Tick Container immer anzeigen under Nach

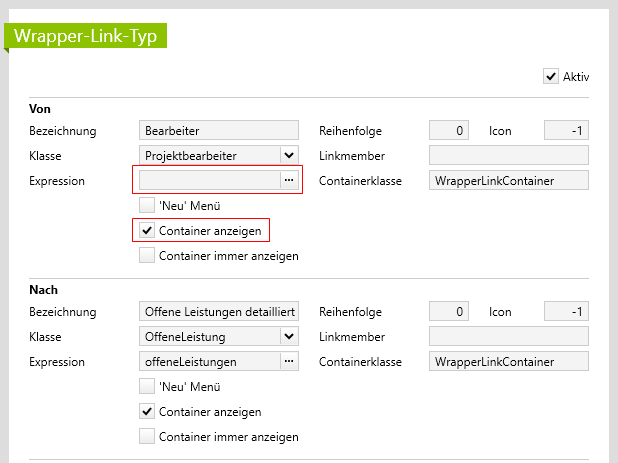pyautogui.click(x=147, y=436)
